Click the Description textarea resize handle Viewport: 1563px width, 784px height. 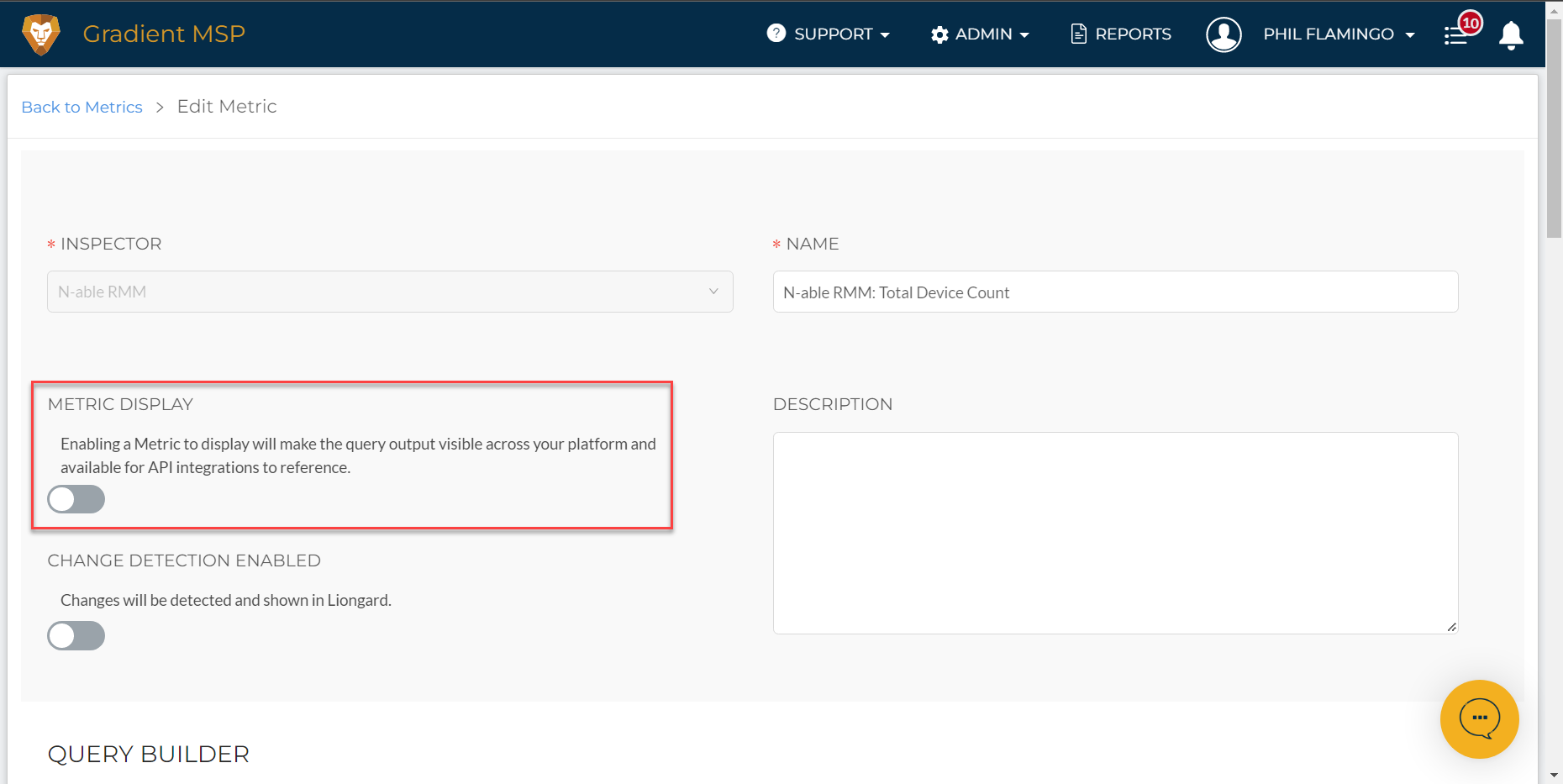(x=1451, y=627)
